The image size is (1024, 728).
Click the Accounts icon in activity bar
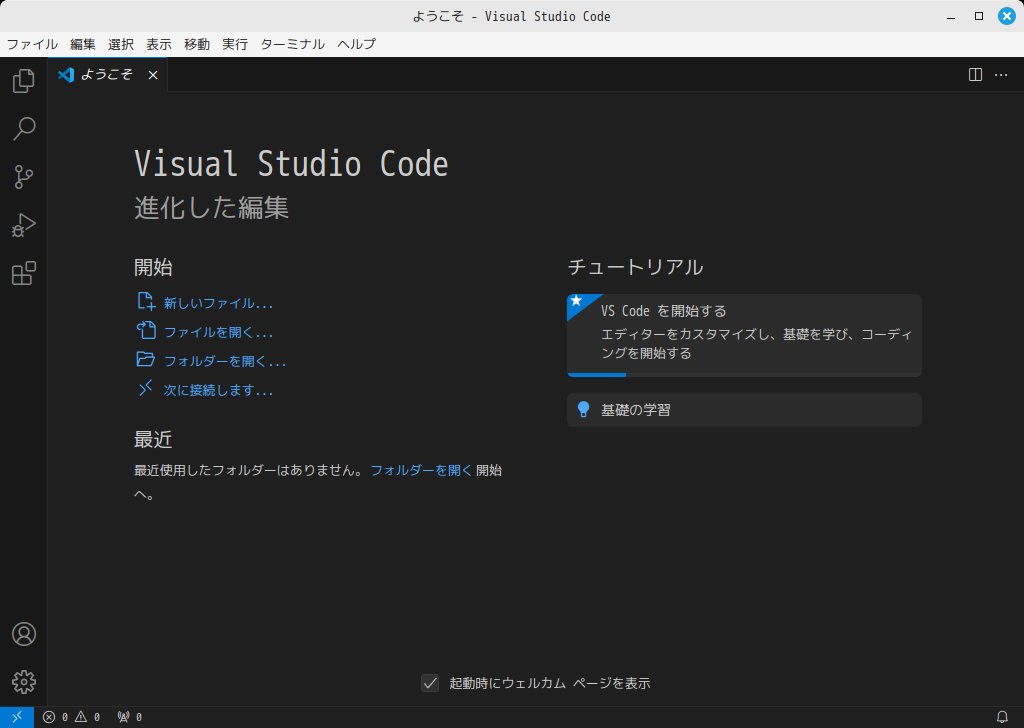[23, 634]
